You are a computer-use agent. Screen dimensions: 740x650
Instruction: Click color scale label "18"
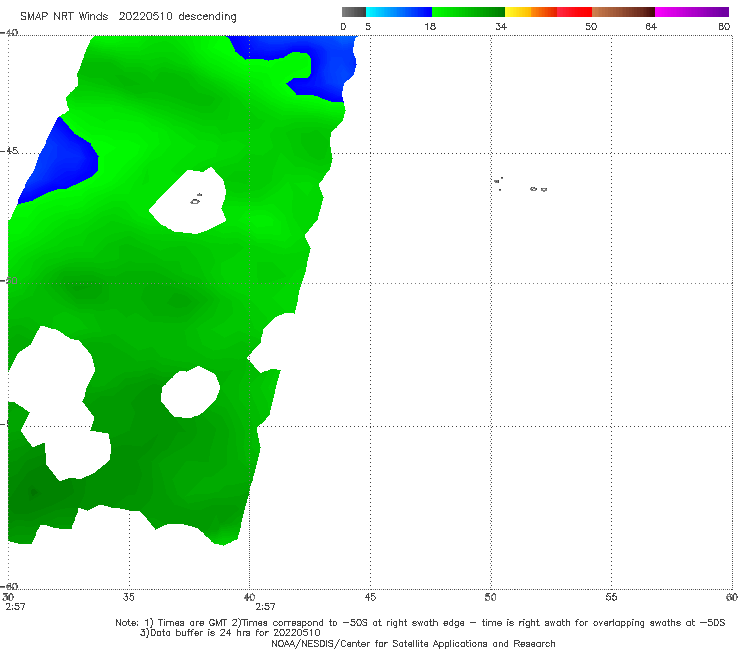tap(430, 26)
